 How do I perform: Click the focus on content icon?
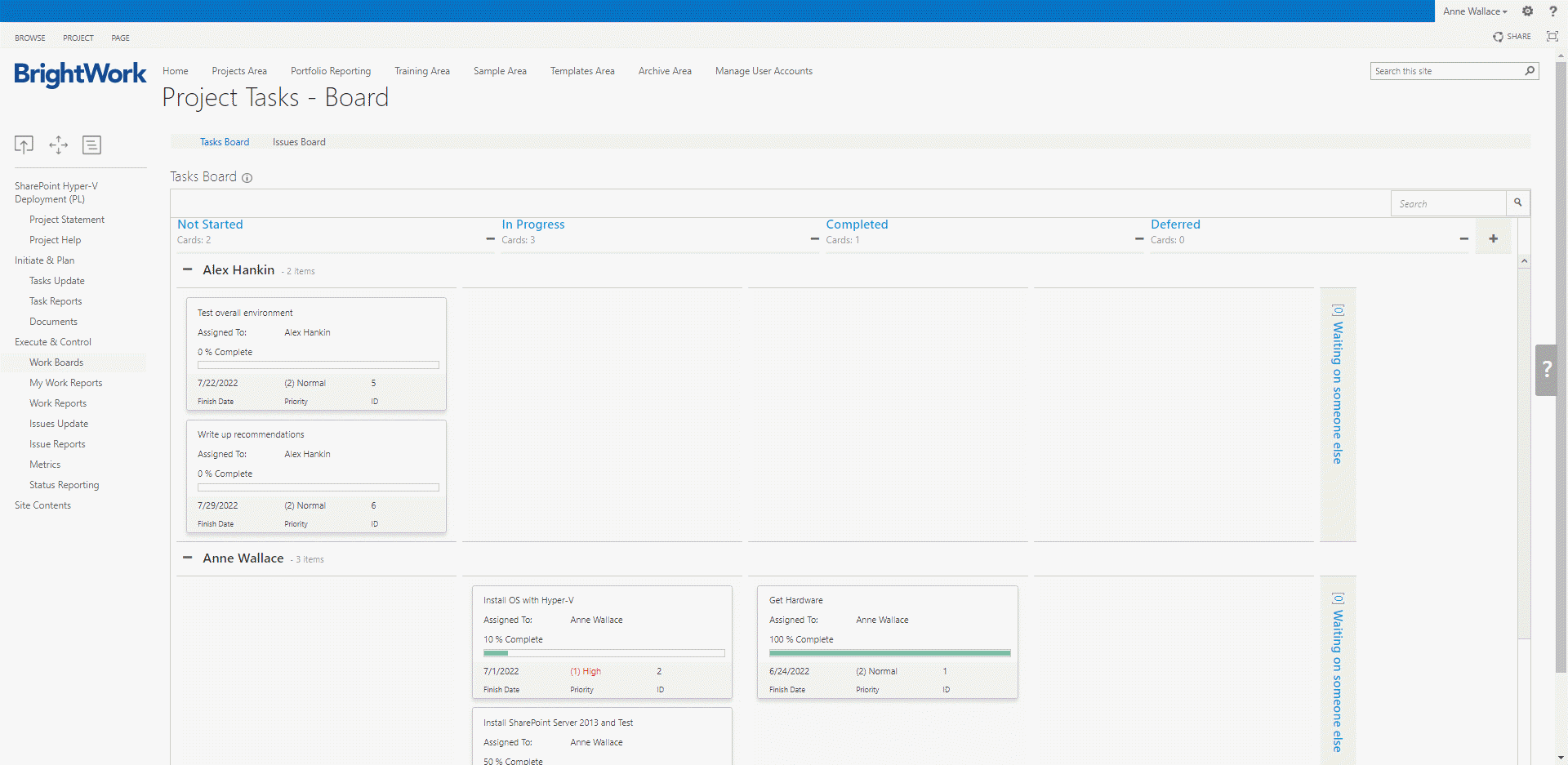(x=1552, y=37)
